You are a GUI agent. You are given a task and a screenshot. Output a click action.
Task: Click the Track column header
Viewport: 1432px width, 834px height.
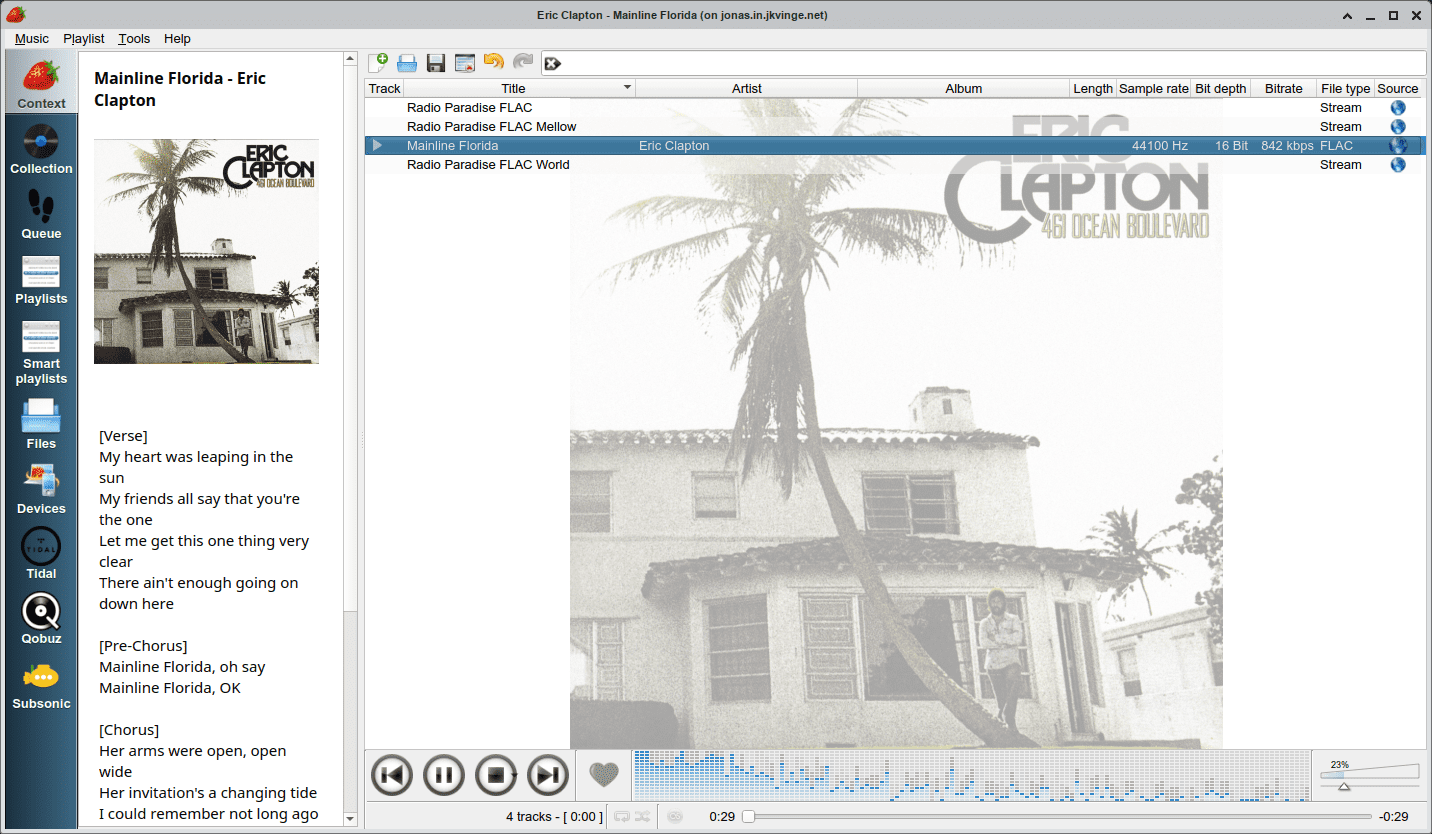click(x=384, y=88)
